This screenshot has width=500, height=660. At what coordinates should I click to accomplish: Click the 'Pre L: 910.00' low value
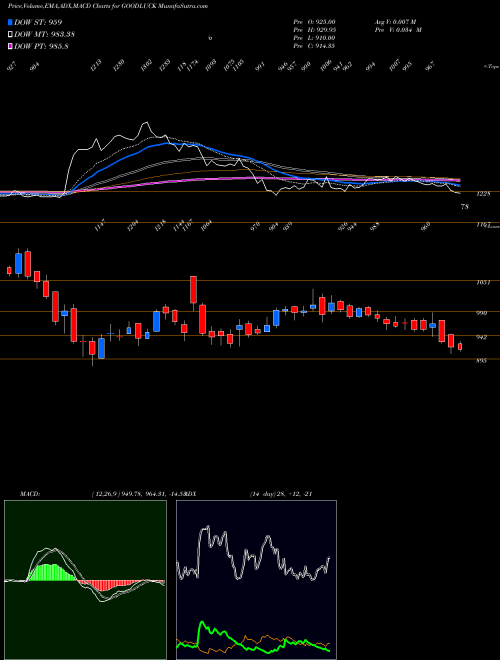click(x=314, y=38)
